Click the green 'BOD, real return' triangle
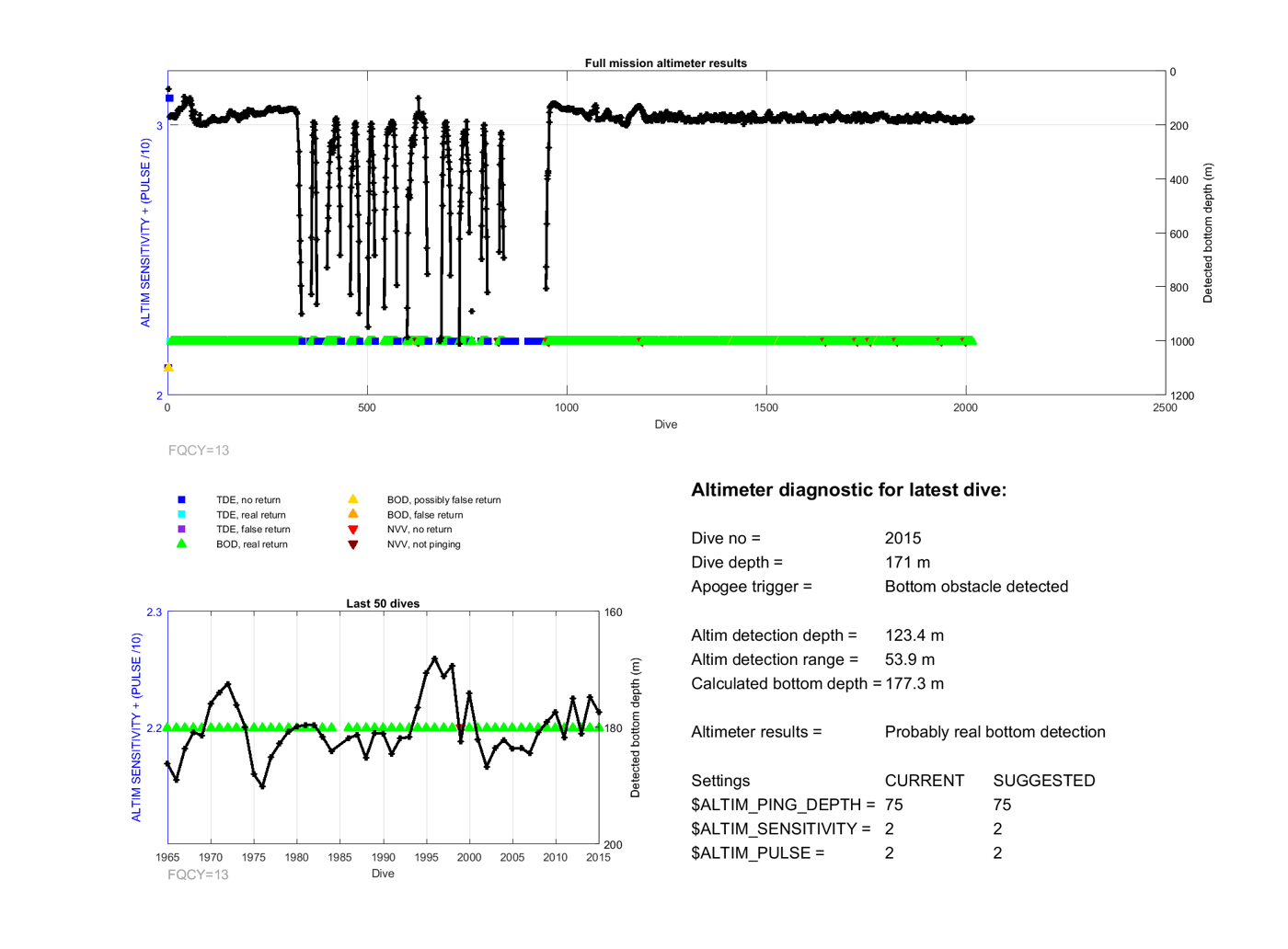Screen dimensions: 1288x949 coord(181,543)
